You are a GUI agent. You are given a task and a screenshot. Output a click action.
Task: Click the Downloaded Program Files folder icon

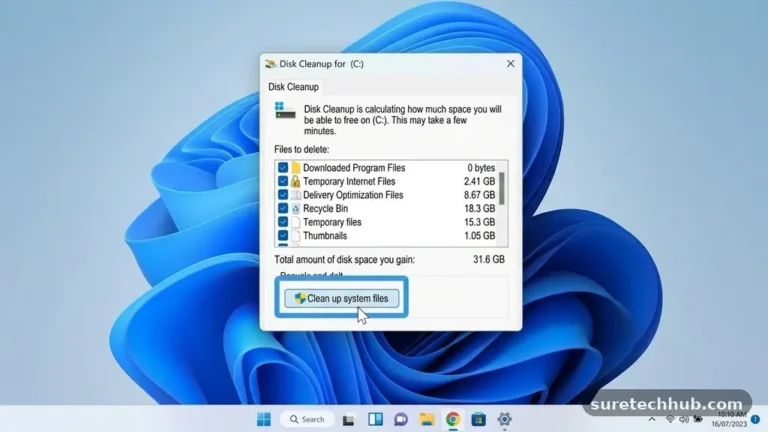tap(295, 168)
